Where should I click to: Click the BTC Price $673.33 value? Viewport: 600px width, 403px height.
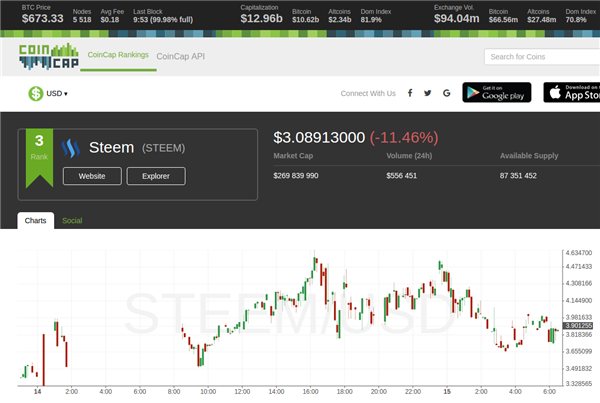pos(42,18)
